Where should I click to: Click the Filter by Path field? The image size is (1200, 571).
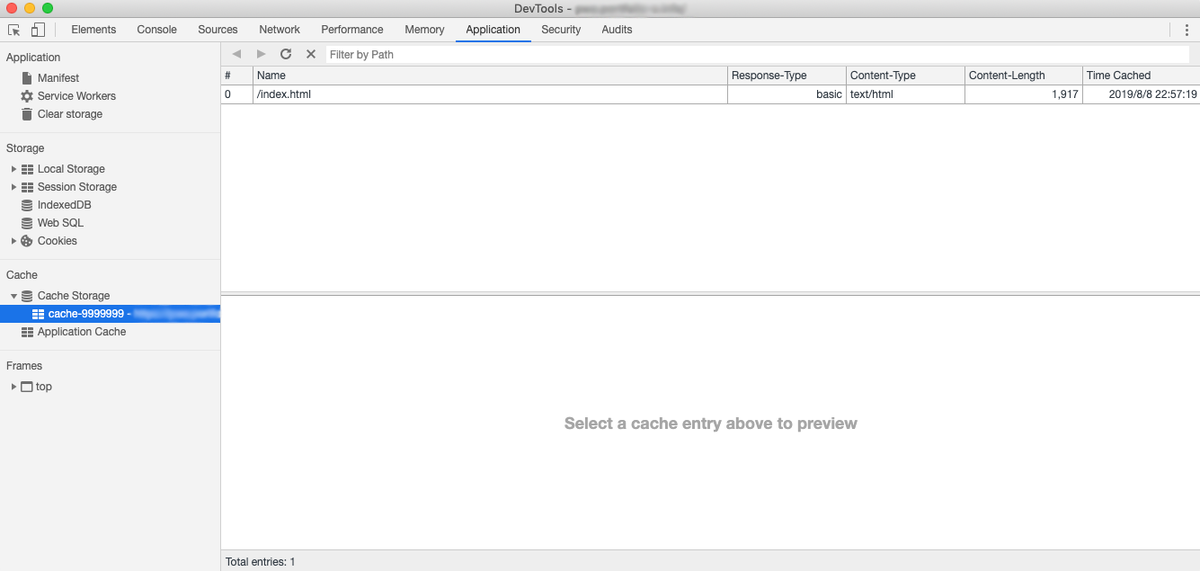[757, 54]
